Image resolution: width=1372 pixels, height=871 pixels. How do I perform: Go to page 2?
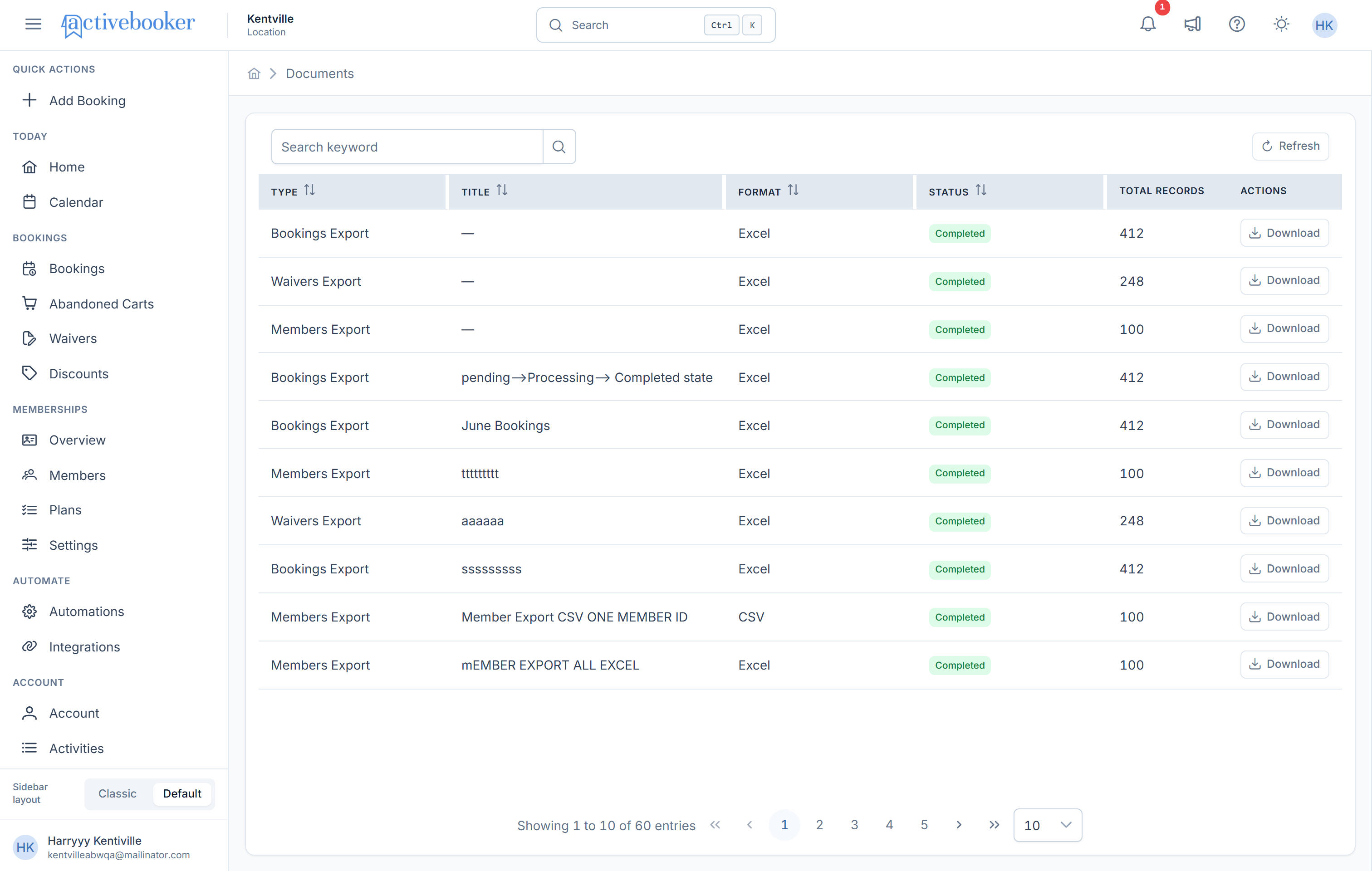[x=819, y=825]
